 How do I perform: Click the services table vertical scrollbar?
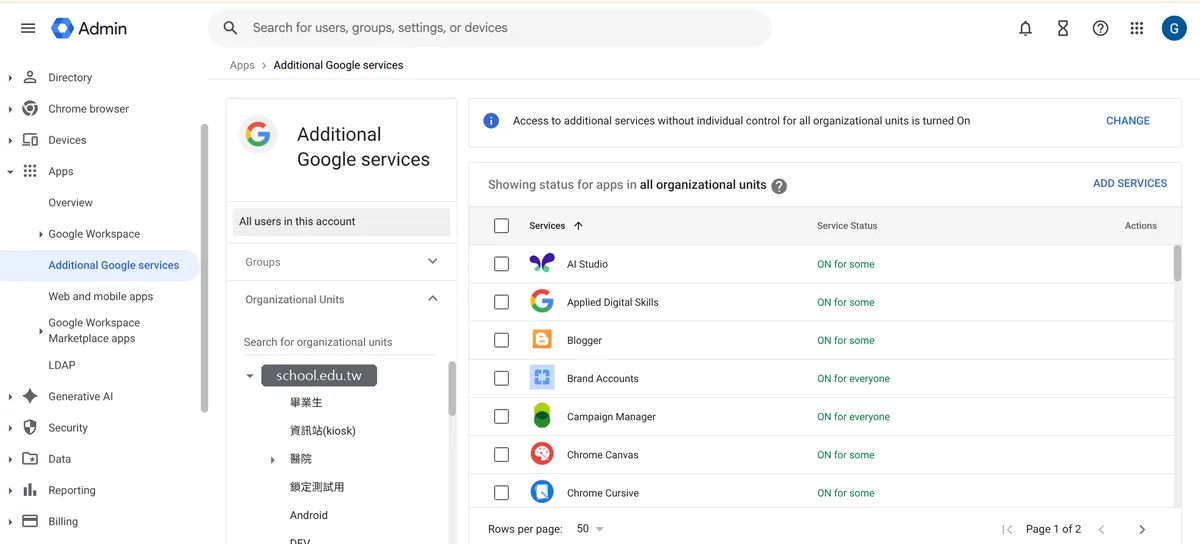[1177, 262]
